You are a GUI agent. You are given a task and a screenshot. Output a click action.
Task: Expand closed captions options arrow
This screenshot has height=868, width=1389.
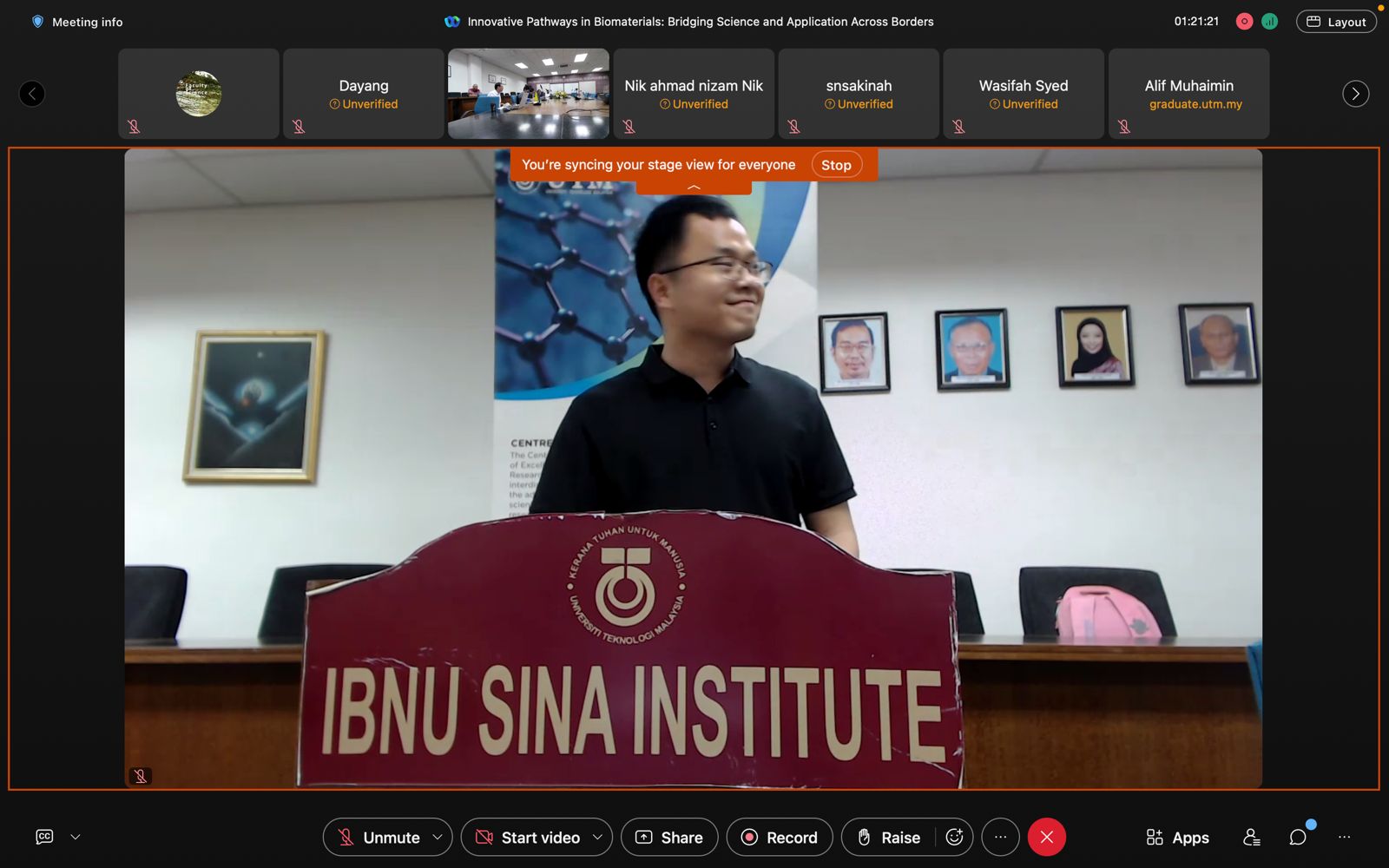(x=76, y=837)
